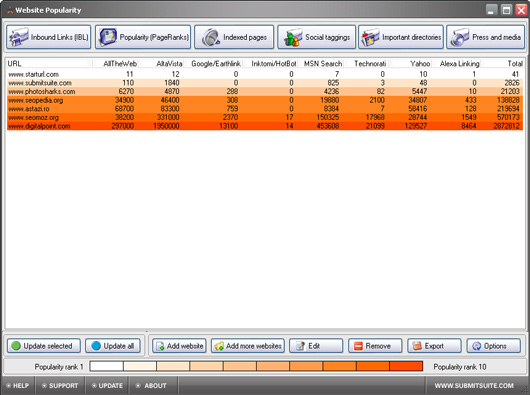Screen dimensions: 530x395
Task: Remove the selected website
Action: point(375,346)
